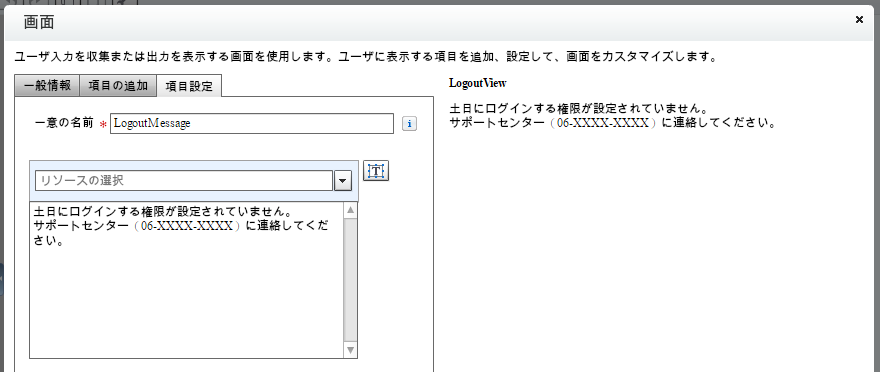Image resolution: width=880 pixels, height=372 pixels.
Task: Click preview line サポートセンター（06-XXXX-XXXX）に連絡してください。
Action: [613, 123]
